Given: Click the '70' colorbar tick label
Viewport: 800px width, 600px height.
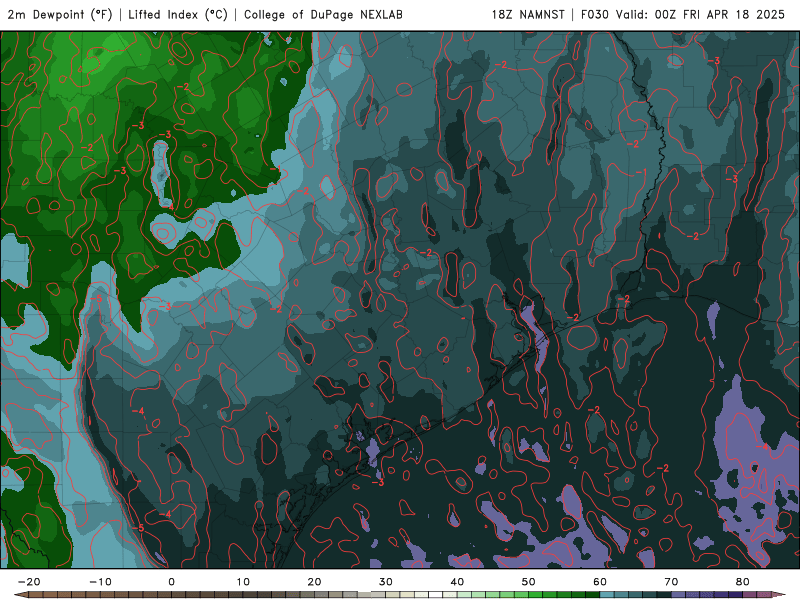Looking at the screenshot, I should coord(671,582).
